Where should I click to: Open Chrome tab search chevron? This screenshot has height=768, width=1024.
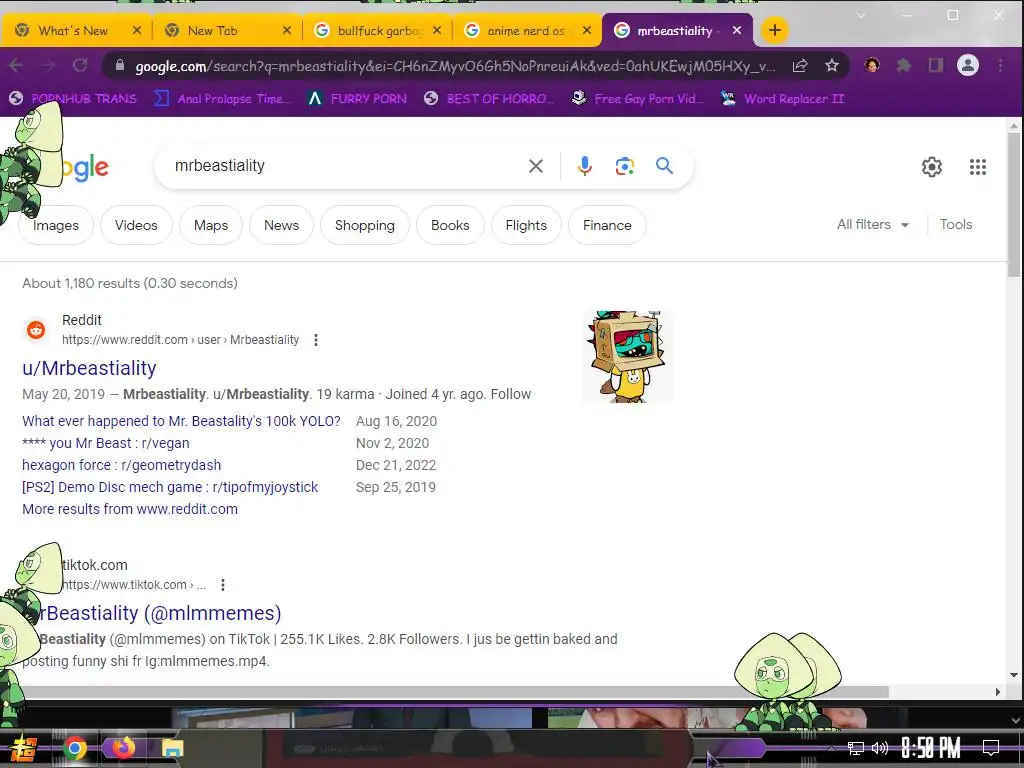(x=861, y=16)
